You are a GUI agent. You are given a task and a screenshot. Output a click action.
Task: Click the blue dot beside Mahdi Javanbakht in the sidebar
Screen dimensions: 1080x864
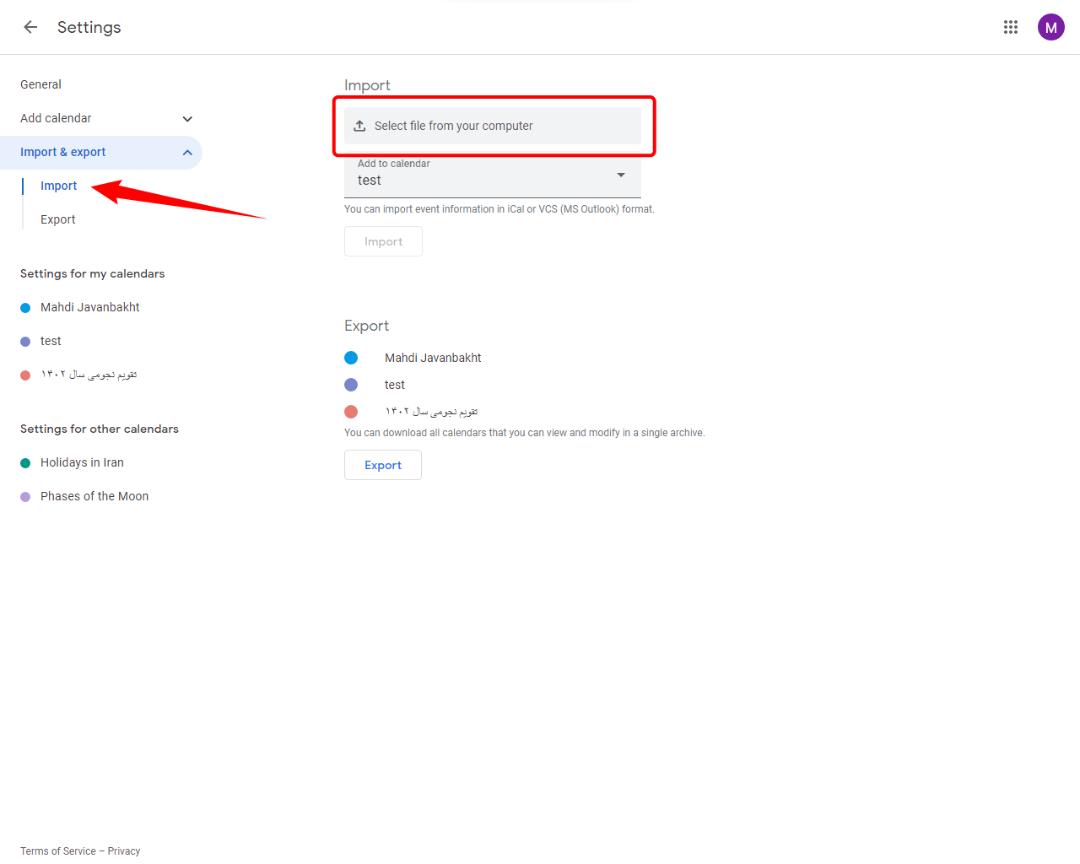(25, 308)
